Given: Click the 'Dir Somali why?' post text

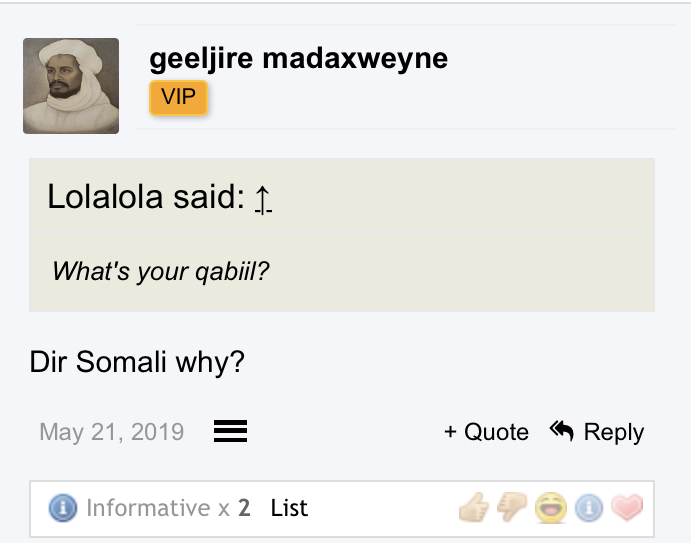Looking at the screenshot, I should (x=137, y=362).
